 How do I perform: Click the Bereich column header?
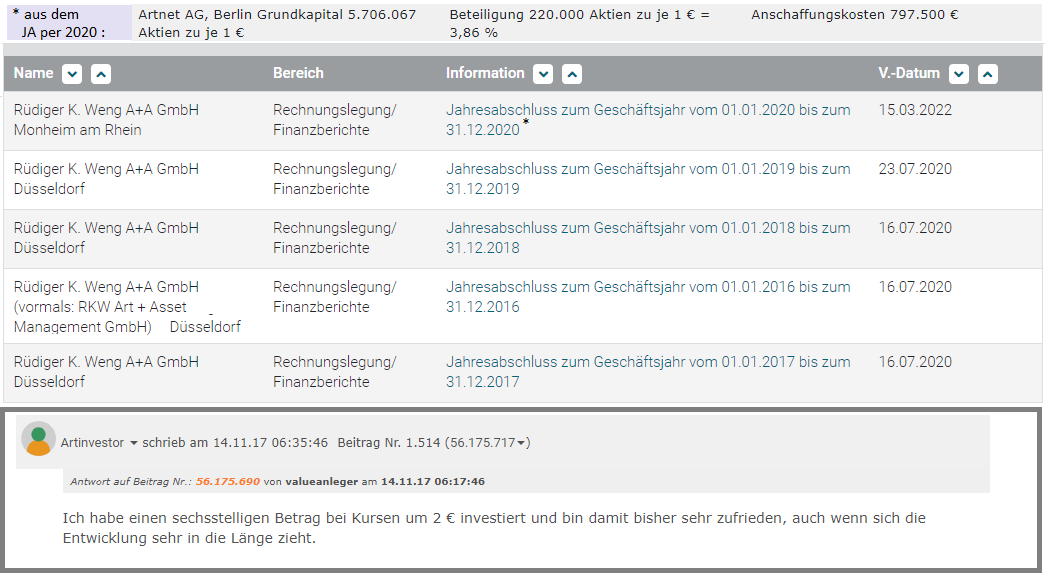point(298,73)
